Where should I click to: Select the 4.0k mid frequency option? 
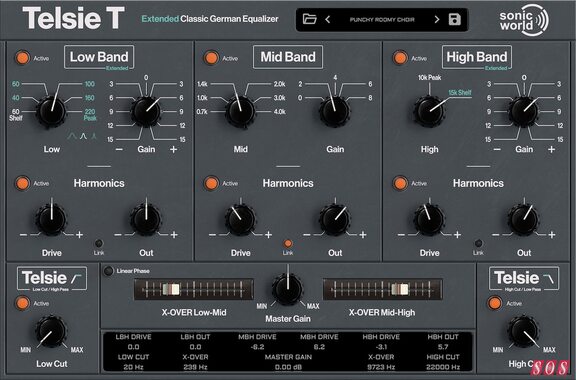pos(280,111)
